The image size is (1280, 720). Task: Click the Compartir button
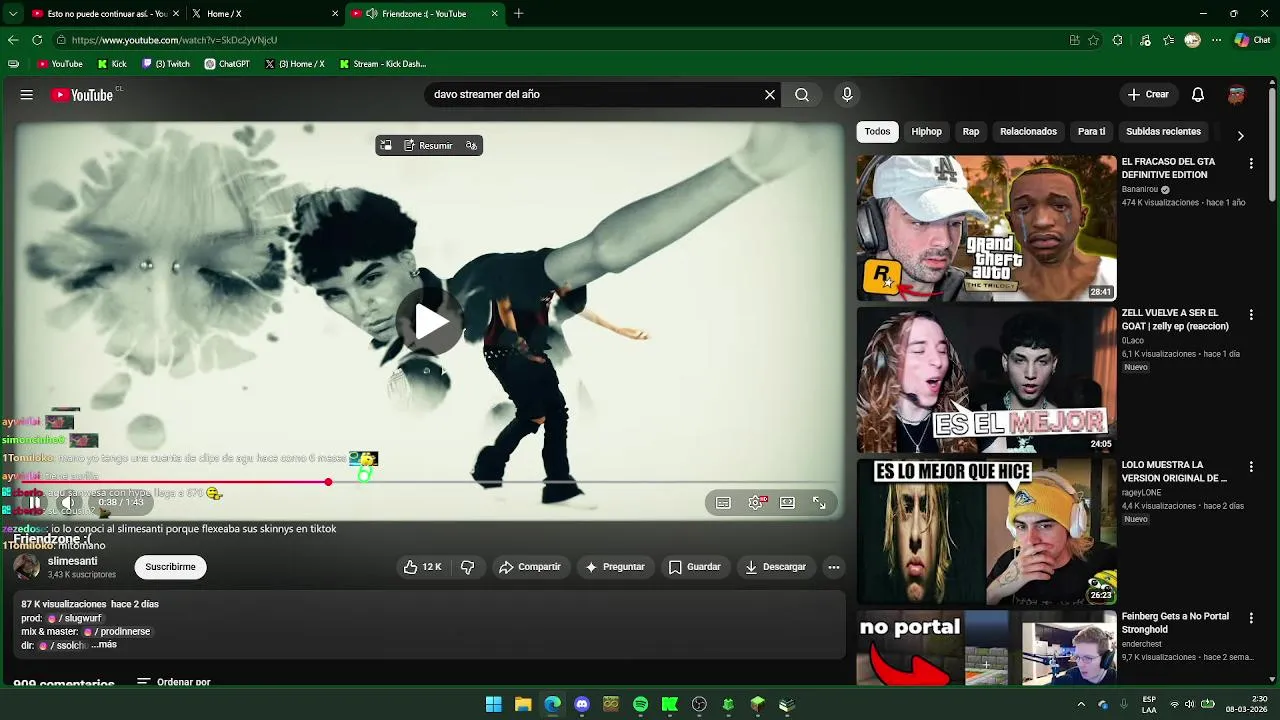pyautogui.click(x=530, y=567)
